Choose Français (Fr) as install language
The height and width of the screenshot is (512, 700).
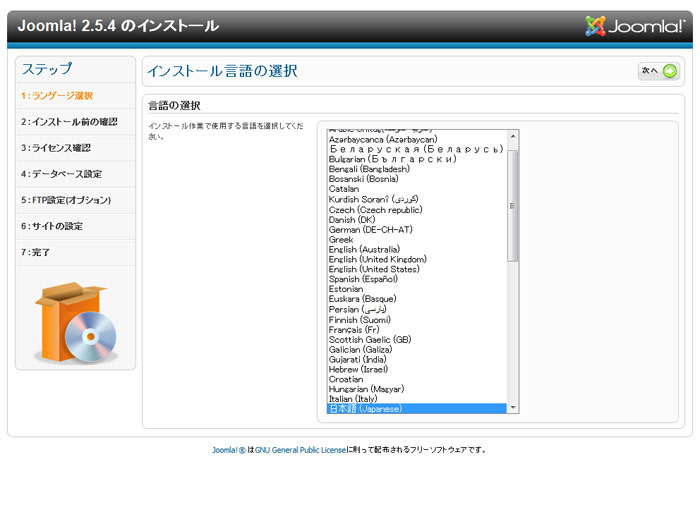click(354, 329)
